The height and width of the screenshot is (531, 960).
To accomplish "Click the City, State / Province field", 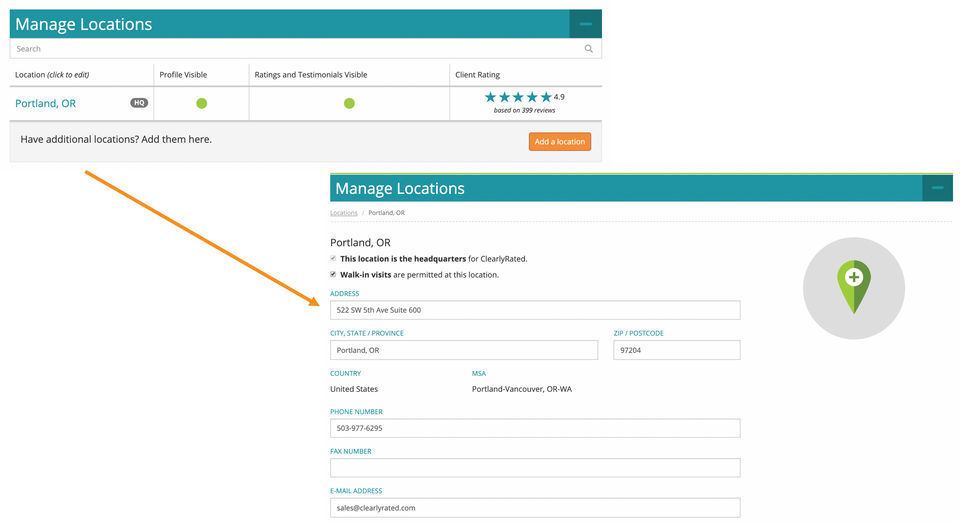I will [x=463, y=350].
